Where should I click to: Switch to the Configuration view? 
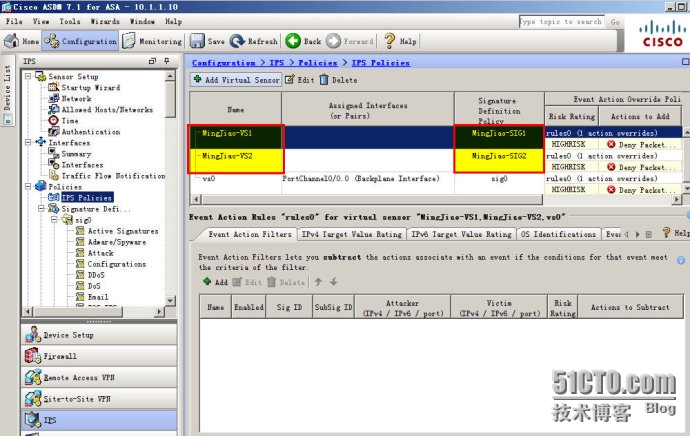(81, 41)
